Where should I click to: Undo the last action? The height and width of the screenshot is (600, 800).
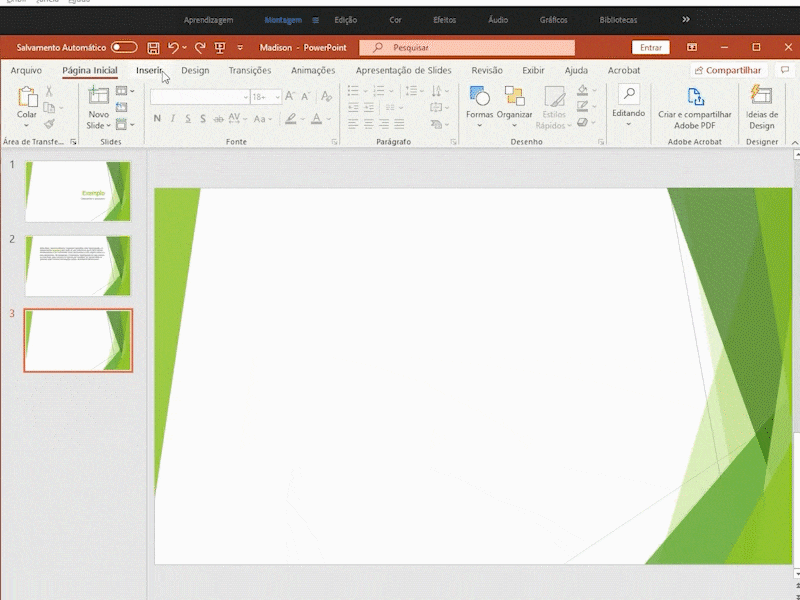(173, 48)
